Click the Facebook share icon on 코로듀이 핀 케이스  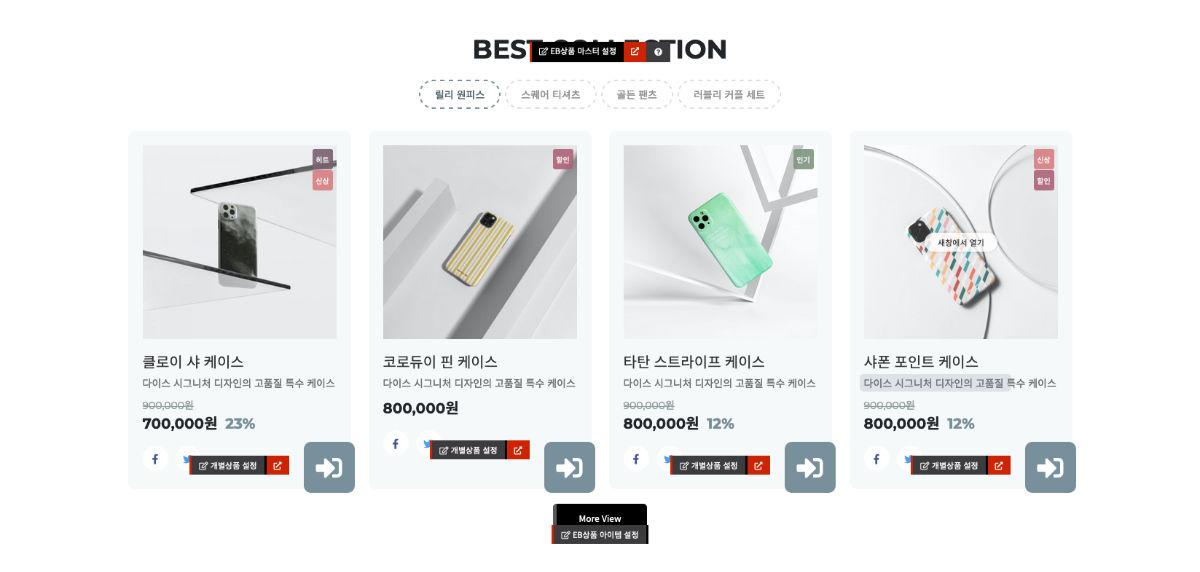[x=395, y=443]
